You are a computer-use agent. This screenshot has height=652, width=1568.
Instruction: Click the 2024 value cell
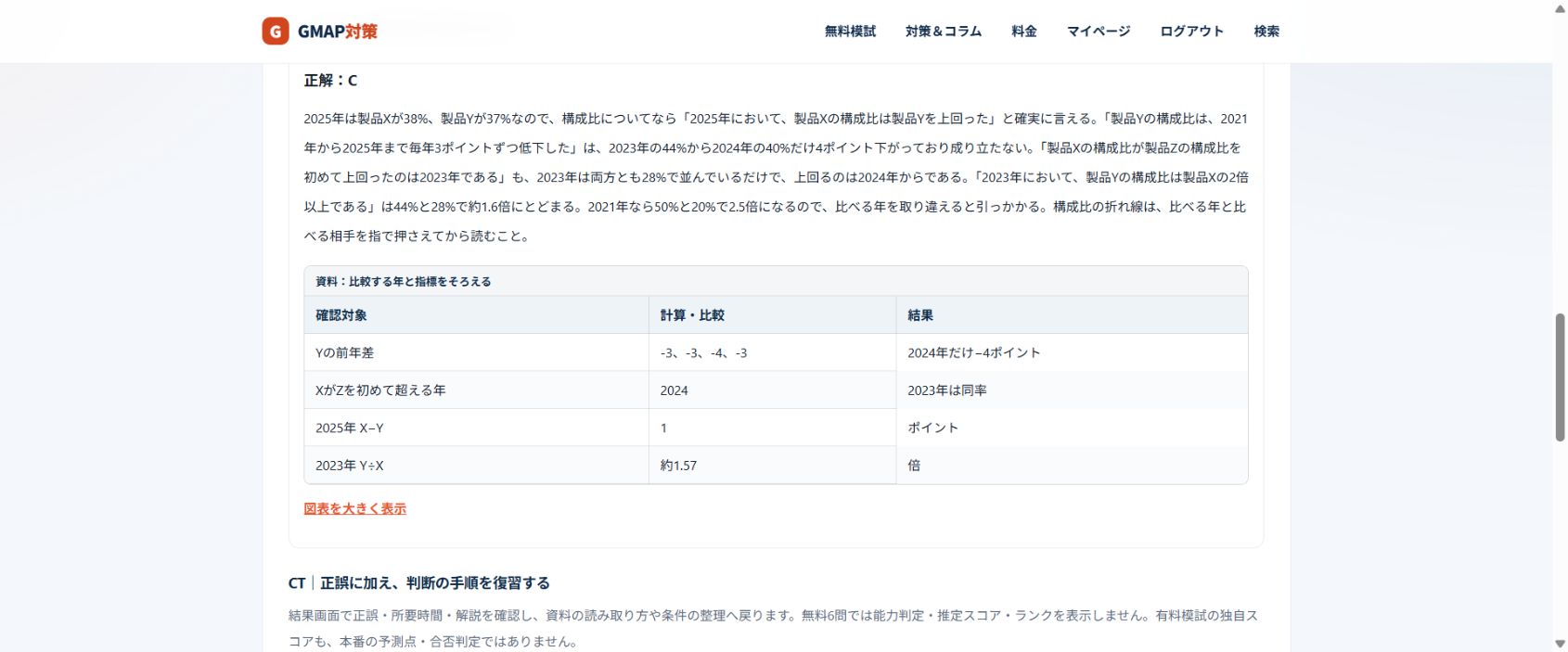click(x=772, y=390)
